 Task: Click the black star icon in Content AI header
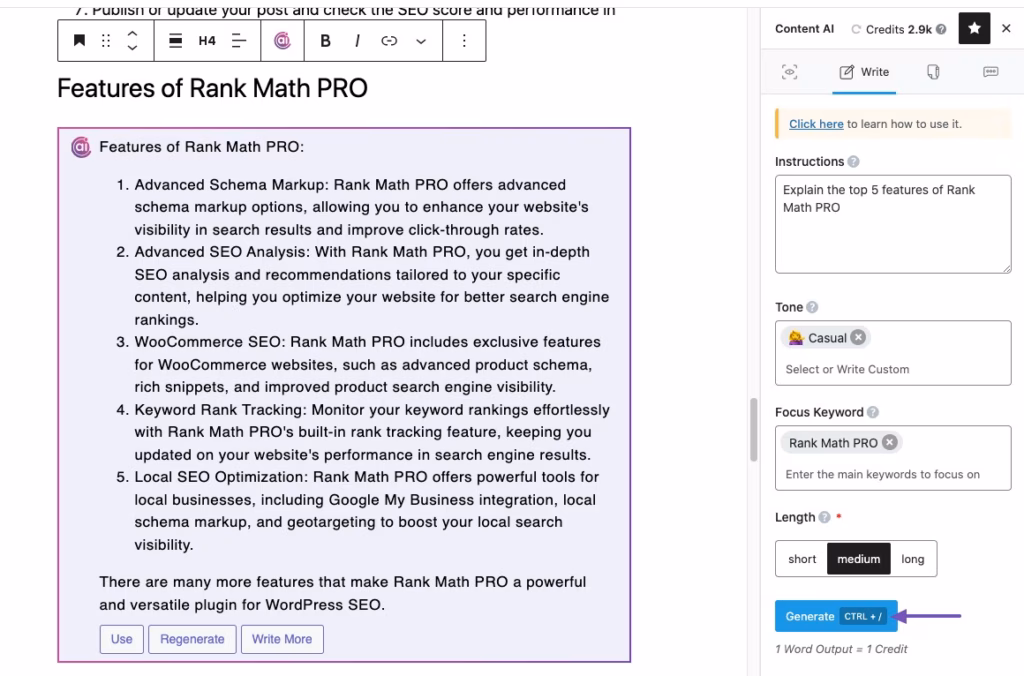974,28
